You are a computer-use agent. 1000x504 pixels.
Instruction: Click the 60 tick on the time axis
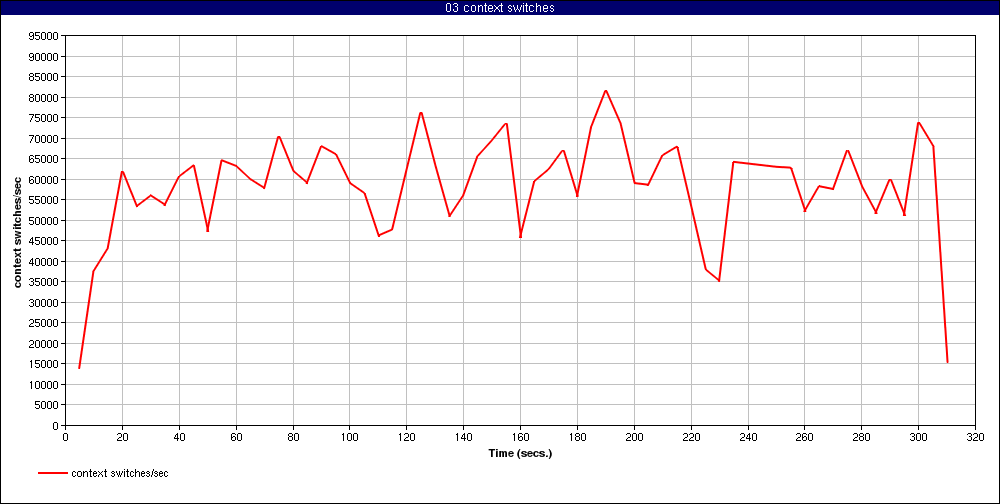236,437
